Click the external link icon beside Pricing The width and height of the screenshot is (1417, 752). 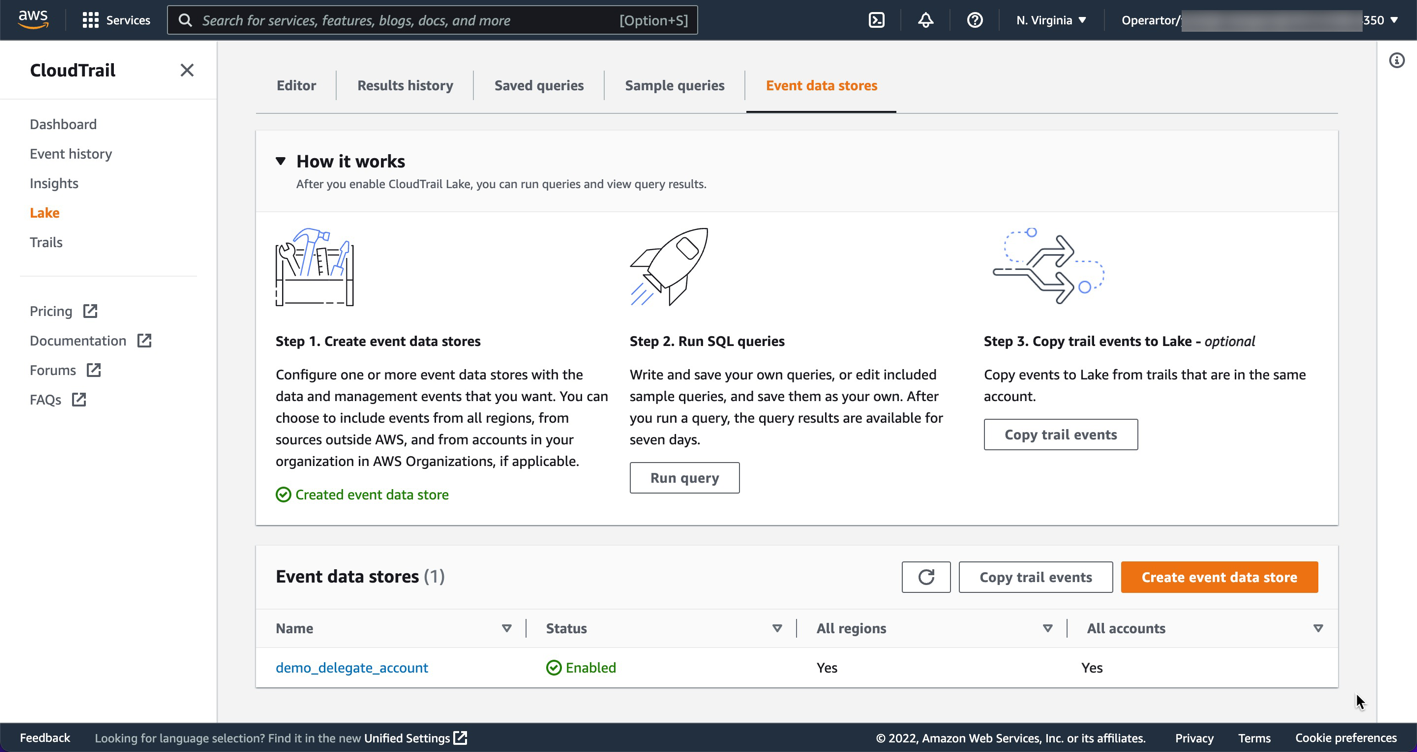(90, 311)
